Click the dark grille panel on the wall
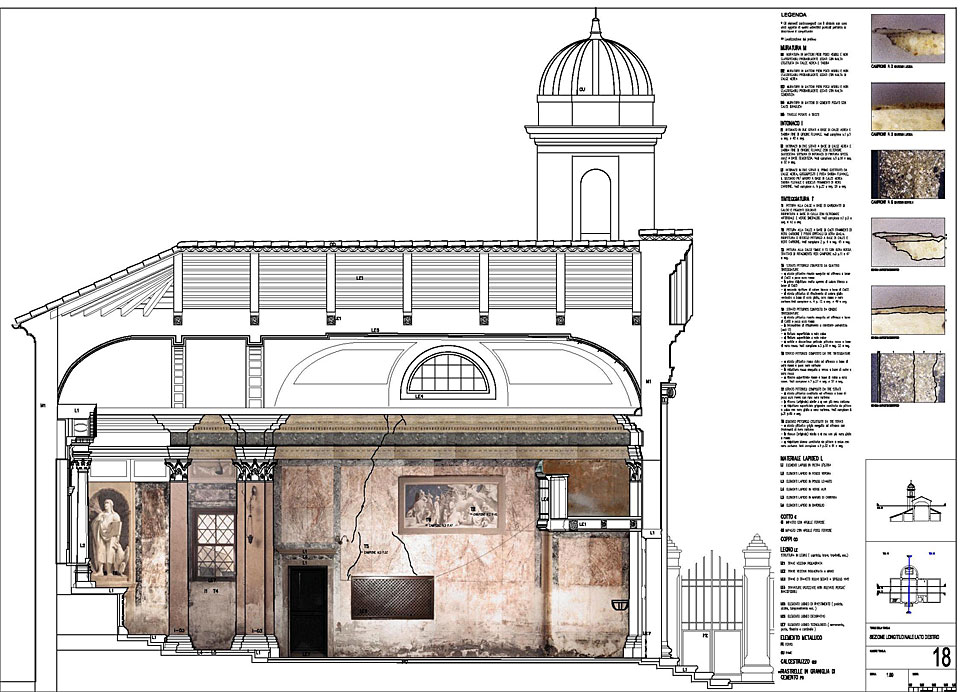The height and width of the screenshot is (692, 960). [392, 597]
